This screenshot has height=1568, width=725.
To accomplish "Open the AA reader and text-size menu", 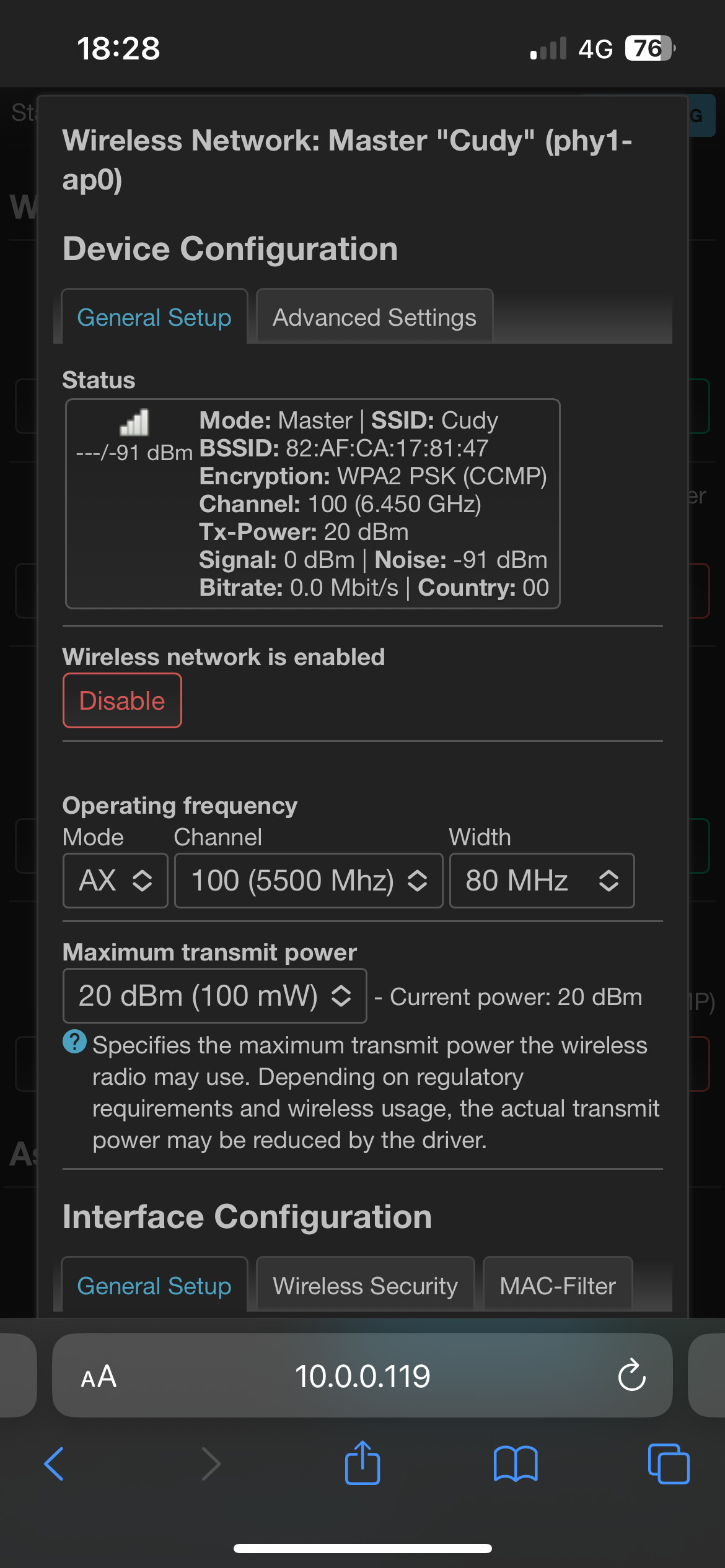I will [x=99, y=1376].
